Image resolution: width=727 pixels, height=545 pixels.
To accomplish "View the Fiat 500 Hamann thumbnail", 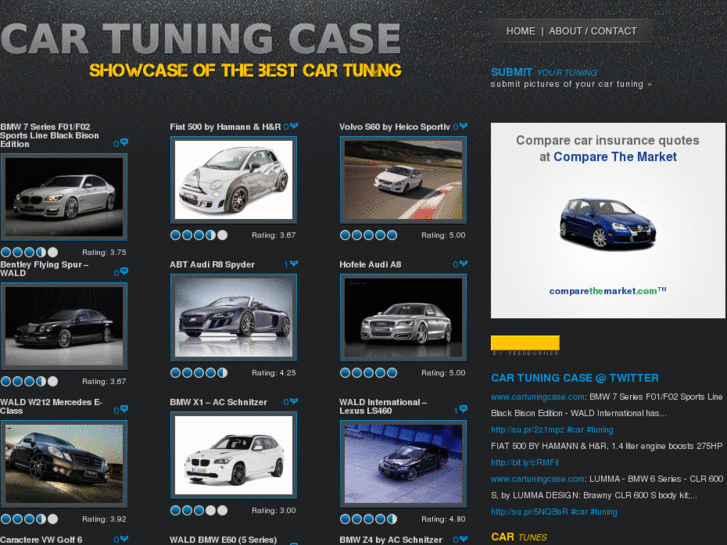I will click(233, 180).
